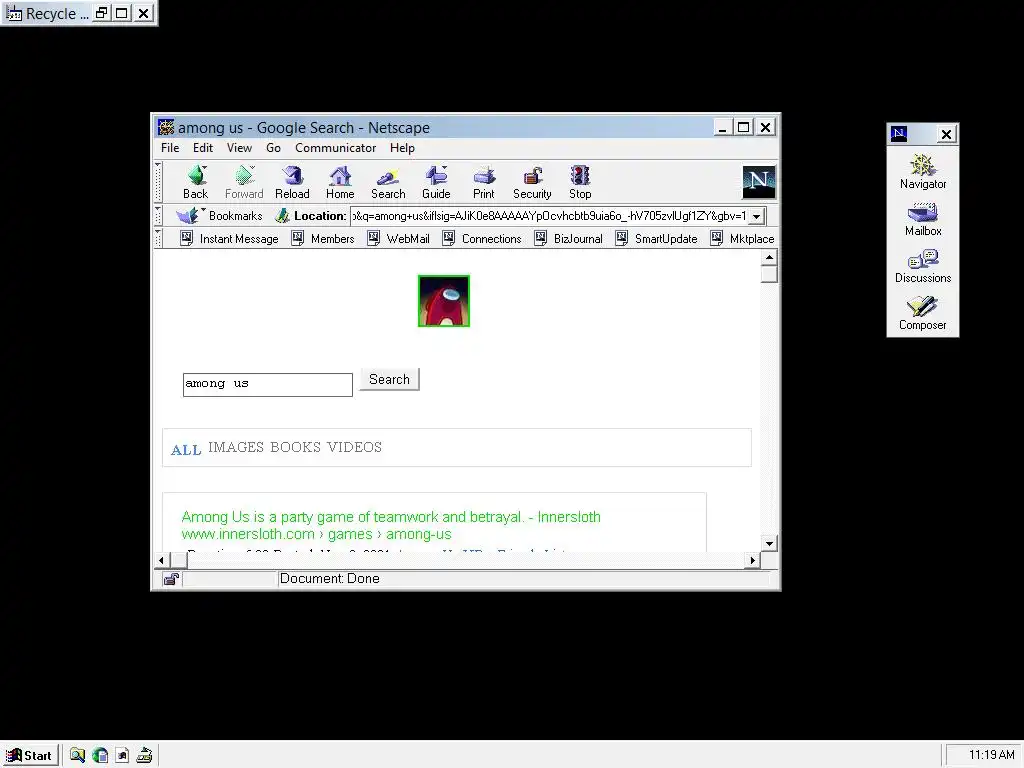The image size is (1024, 768).
Task: Open Mktplace personal toolbar item
Action: click(x=743, y=238)
